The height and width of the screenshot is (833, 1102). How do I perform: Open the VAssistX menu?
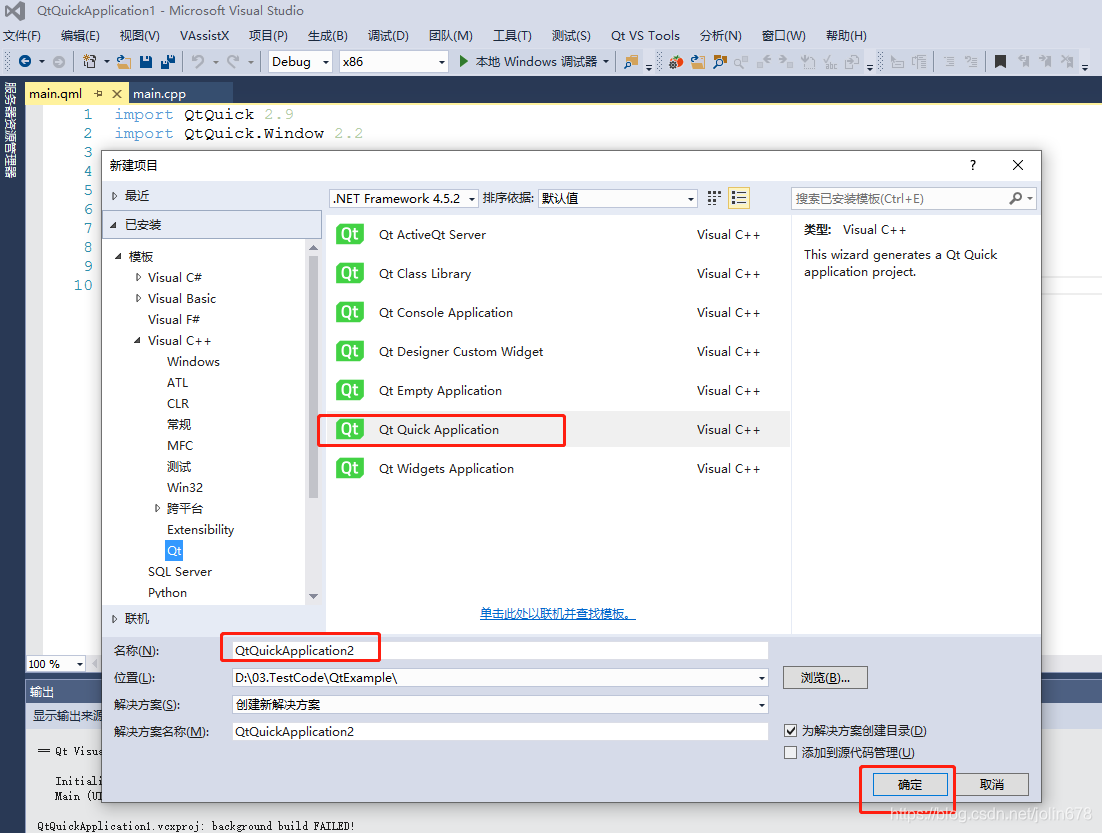pos(205,36)
